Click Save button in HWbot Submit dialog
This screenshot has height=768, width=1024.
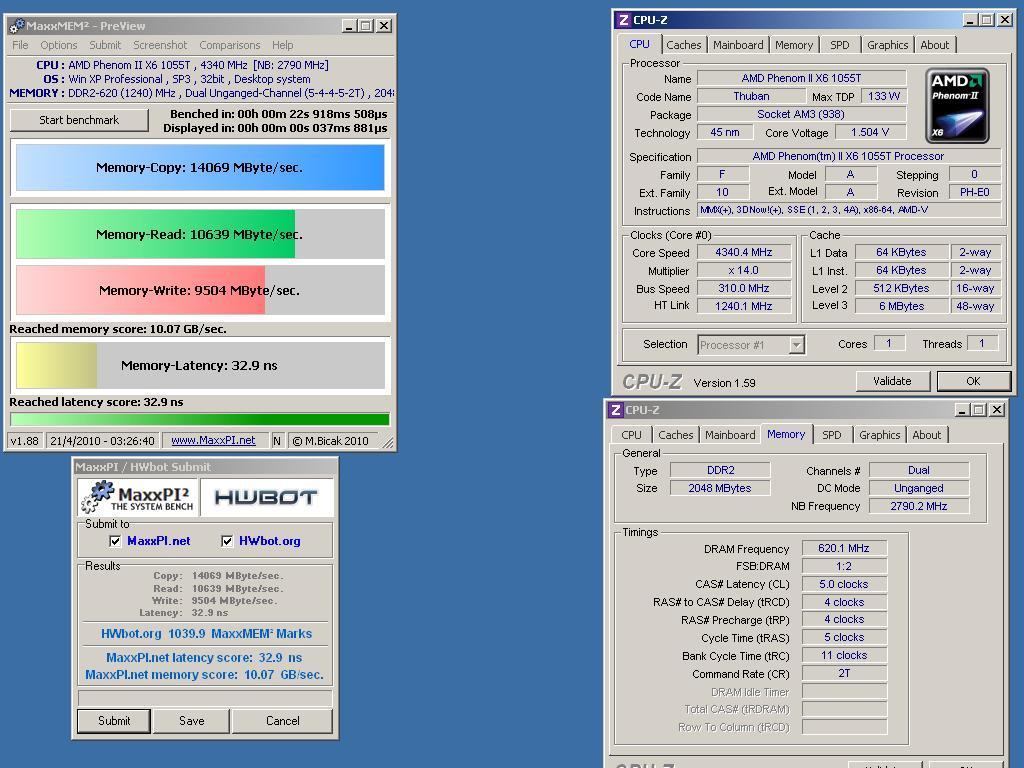click(191, 721)
